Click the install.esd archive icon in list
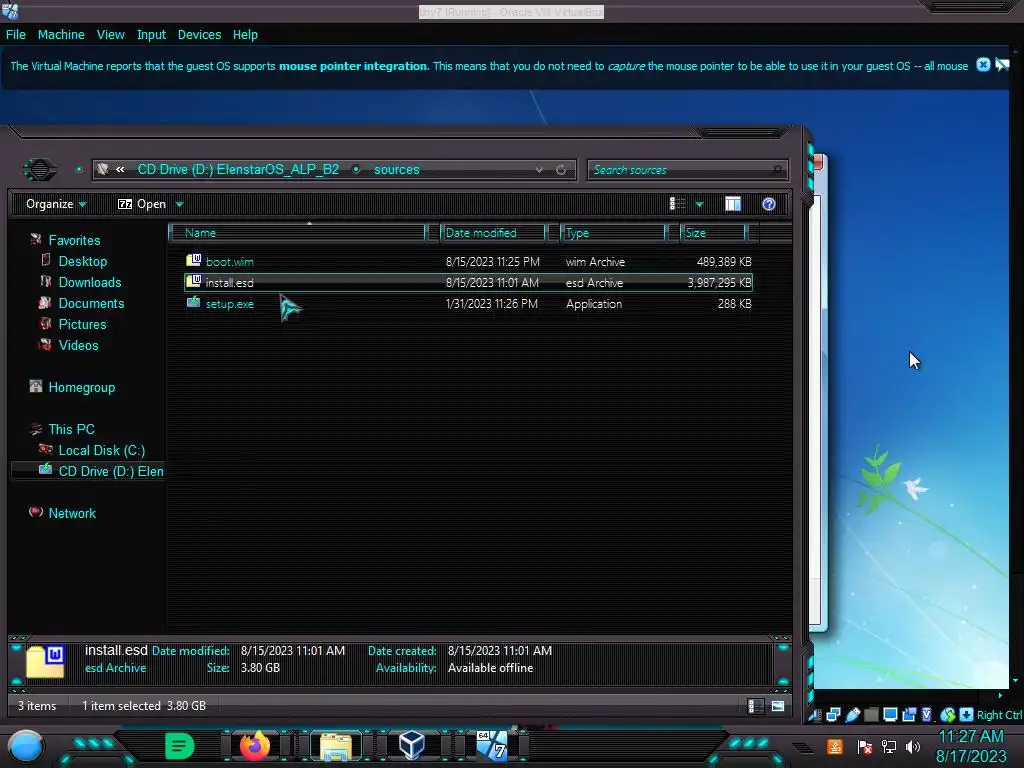Image resolution: width=1024 pixels, height=768 pixels. [193, 281]
